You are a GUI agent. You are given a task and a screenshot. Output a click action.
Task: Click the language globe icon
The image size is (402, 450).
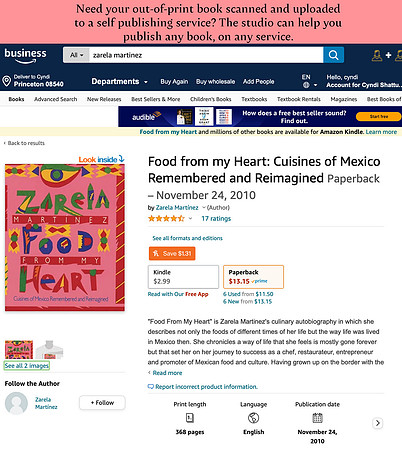[x=306, y=85]
